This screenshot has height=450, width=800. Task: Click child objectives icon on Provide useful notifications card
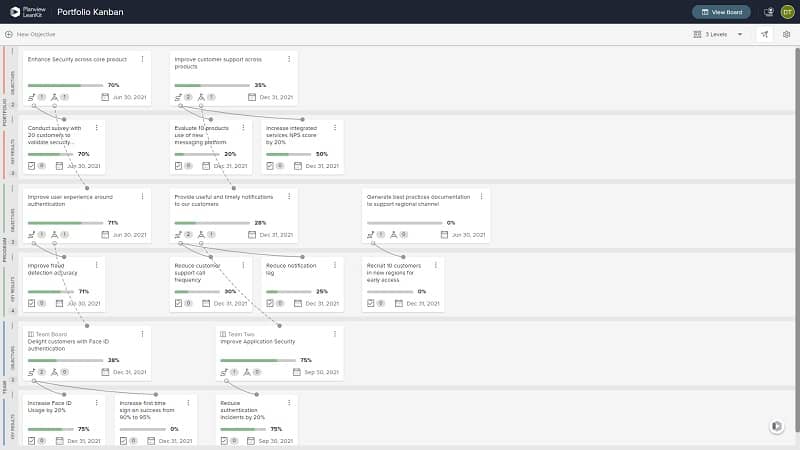(x=201, y=235)
